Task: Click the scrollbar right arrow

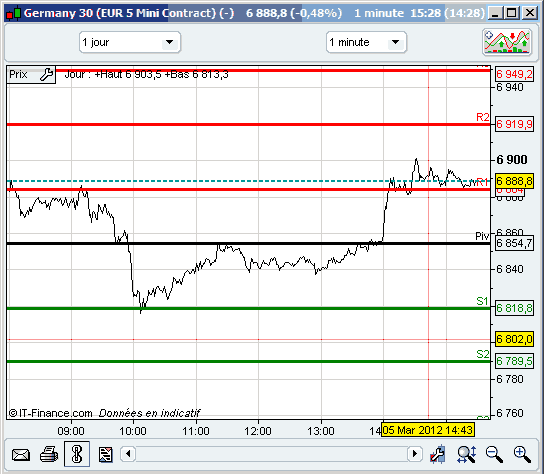Action: click(x=415, y=454)
